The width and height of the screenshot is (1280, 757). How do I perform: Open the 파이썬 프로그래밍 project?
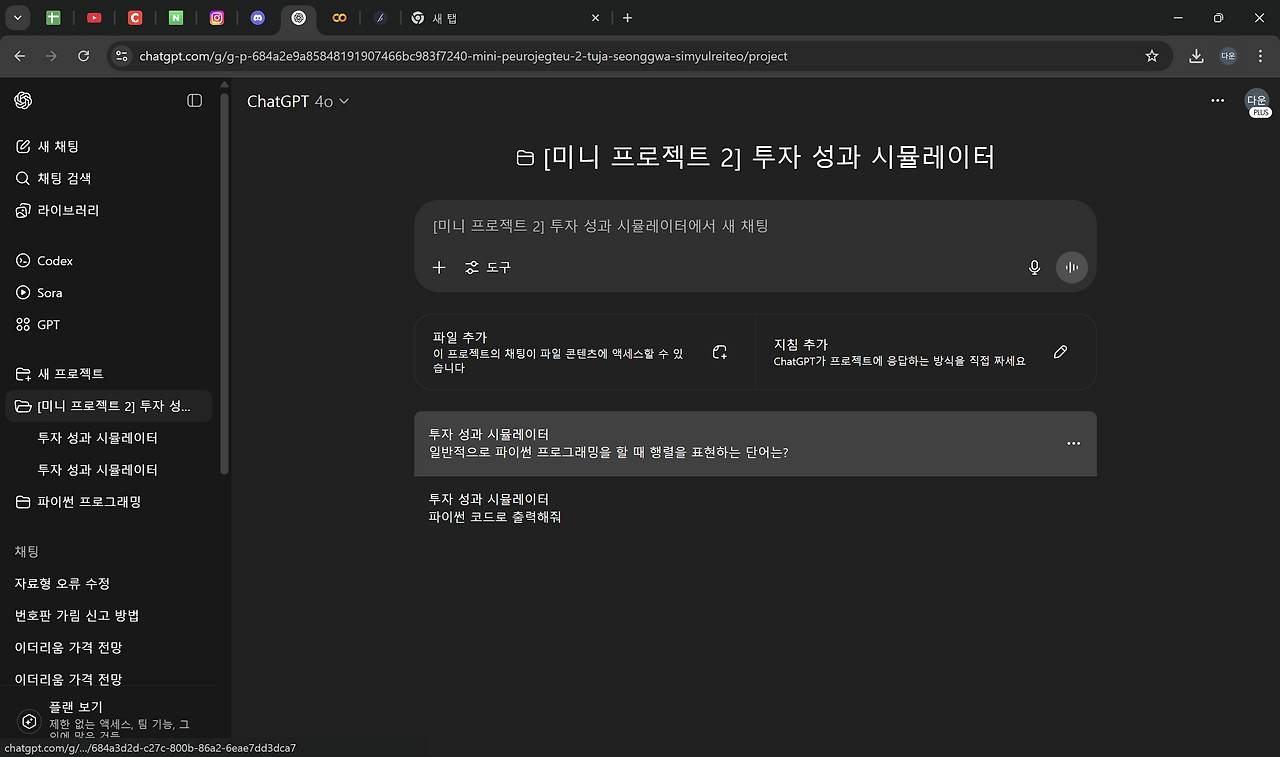coord(109,501)
